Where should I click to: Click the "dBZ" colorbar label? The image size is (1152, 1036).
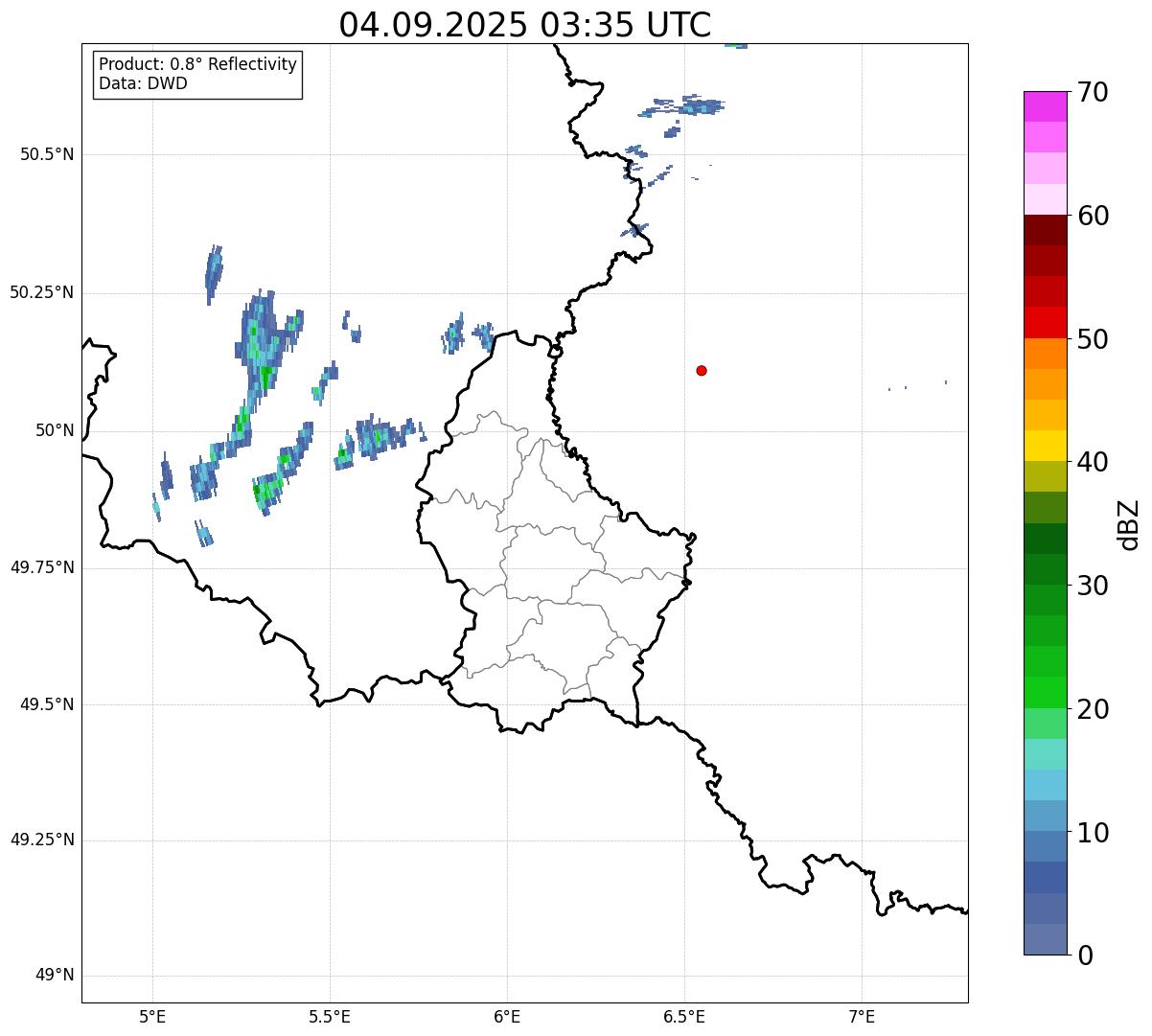pos(1129,524)
